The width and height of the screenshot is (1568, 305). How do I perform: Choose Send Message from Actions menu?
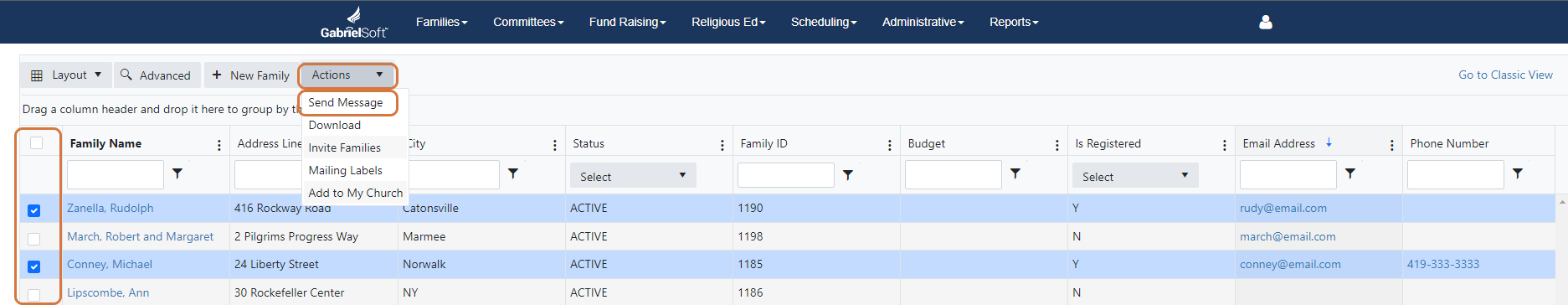(346, 102)
